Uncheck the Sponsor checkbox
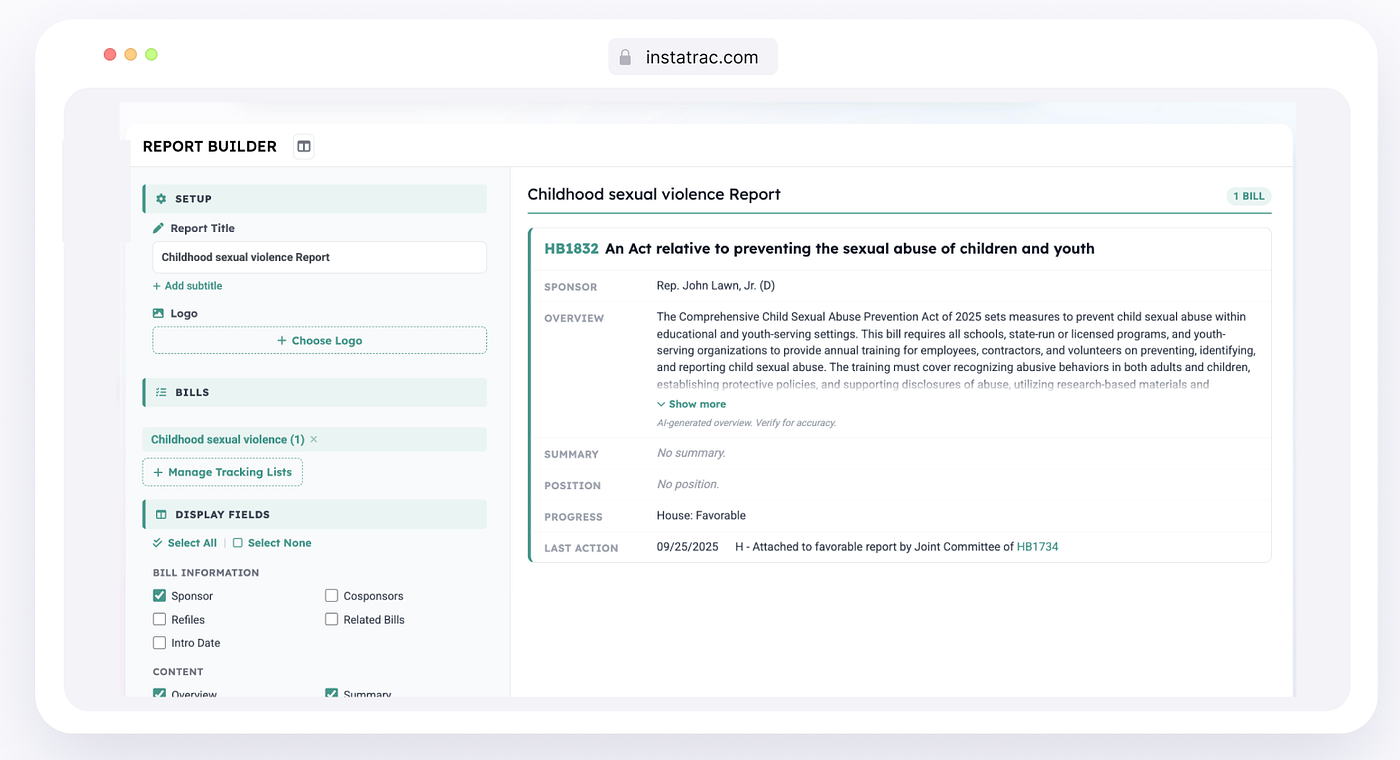The image size is (1400, 760). (159, 595)
